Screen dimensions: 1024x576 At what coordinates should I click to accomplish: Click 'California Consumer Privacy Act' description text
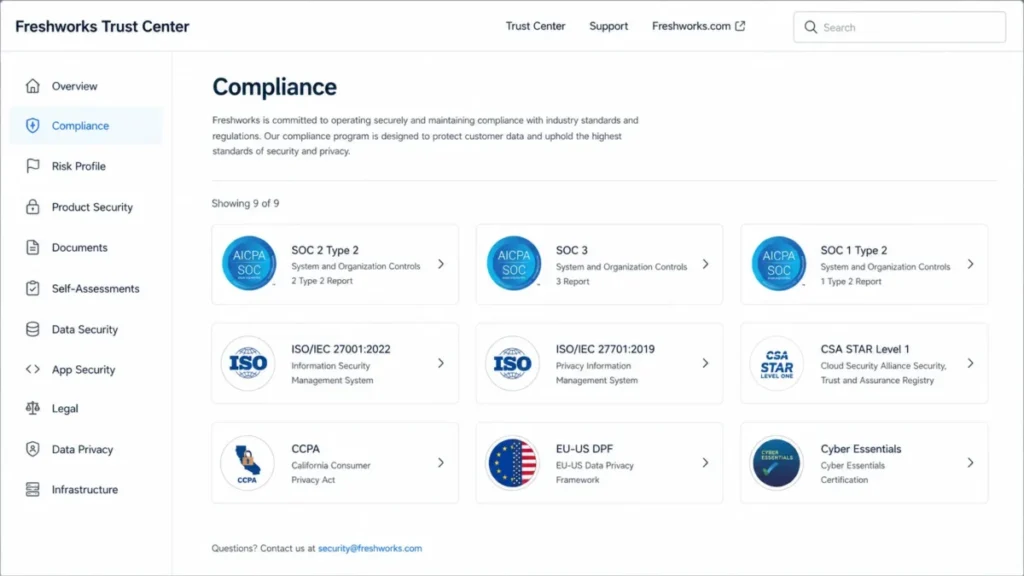(330, 472)
